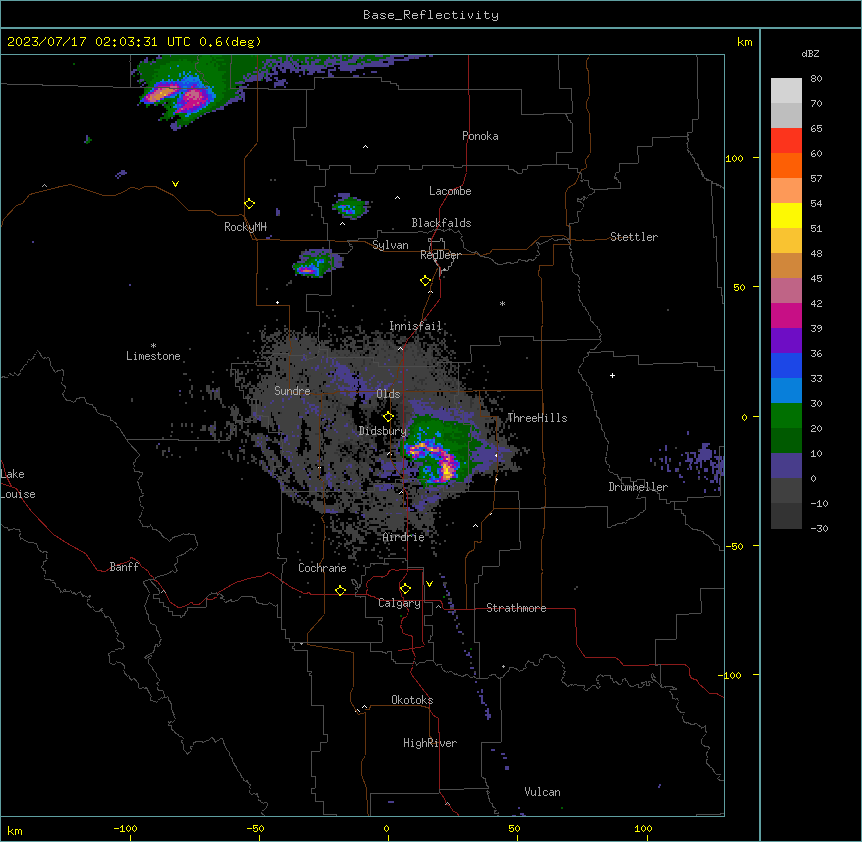Select the Okotoks label
The image size is (862, 842).
pos(412,700)
